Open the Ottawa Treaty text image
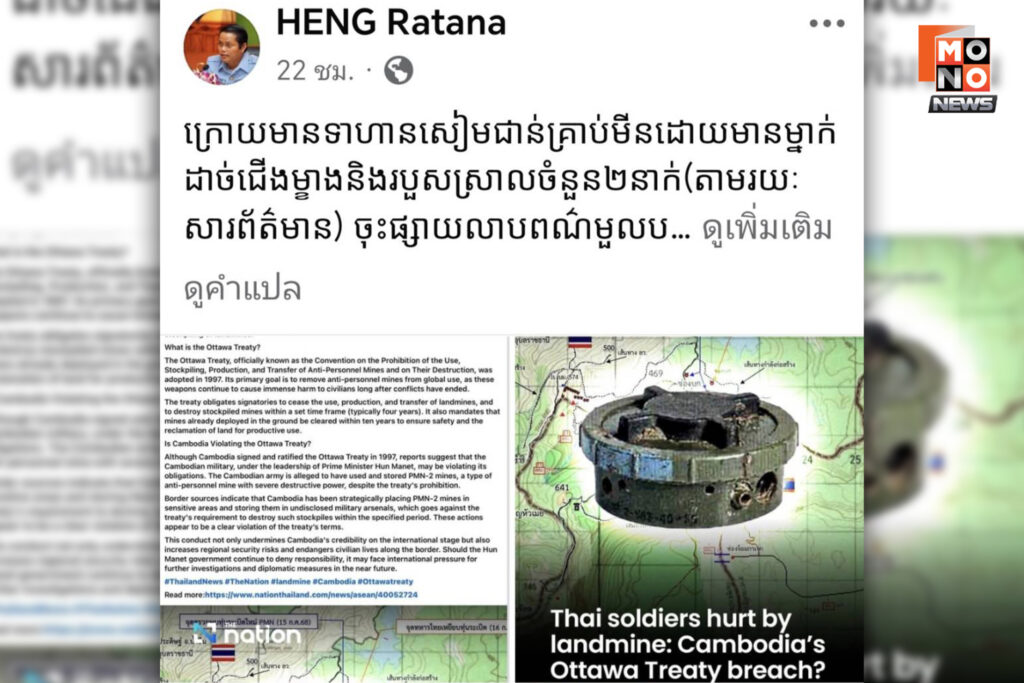Screen dimensions: 1024x683 334,470
